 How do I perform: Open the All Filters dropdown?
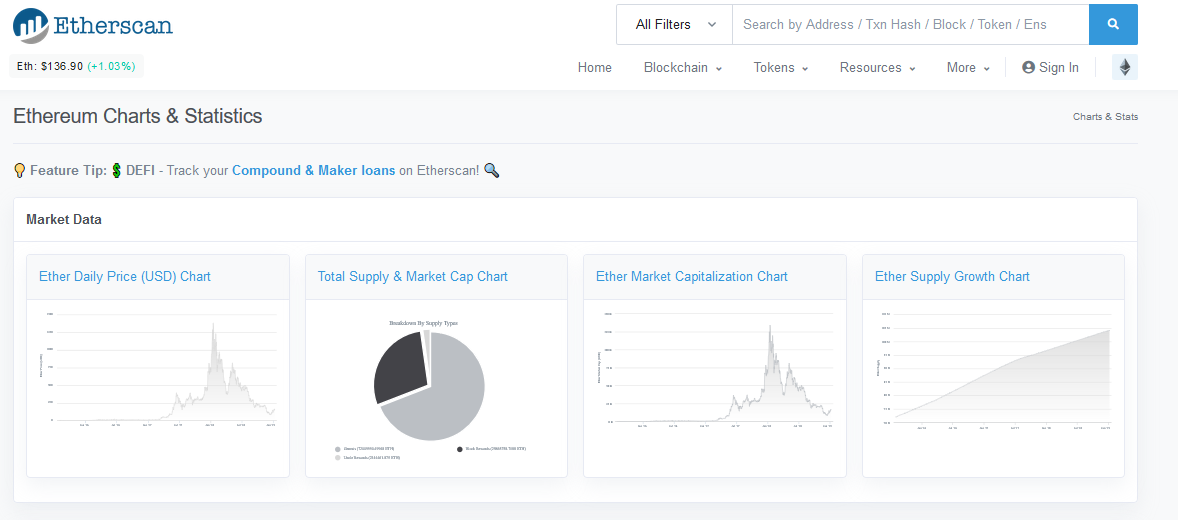pos(675,25)
